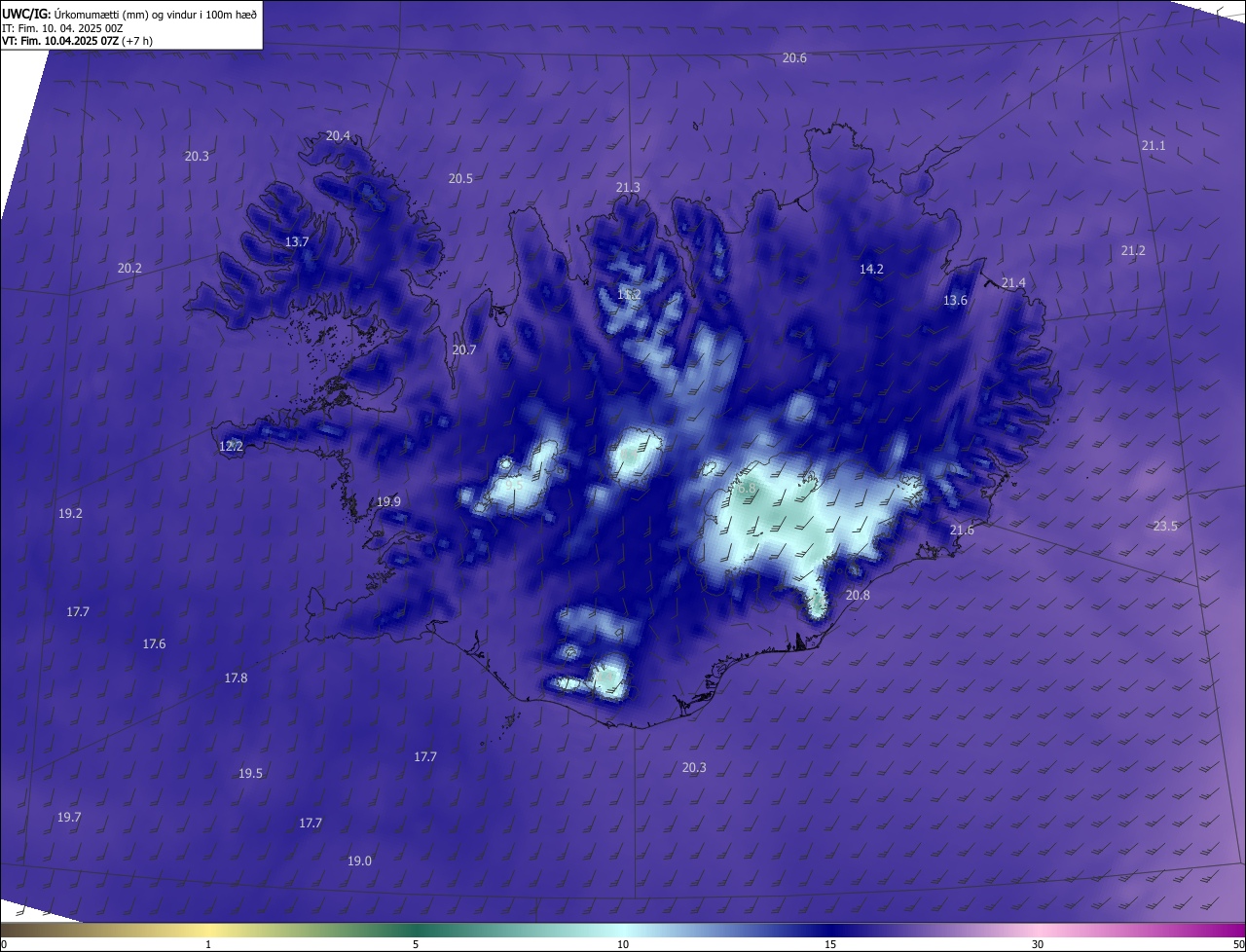Click the 20.4 value label
Image resolution: width=1246 pixels, height=952 pixels.
point(338,136)
